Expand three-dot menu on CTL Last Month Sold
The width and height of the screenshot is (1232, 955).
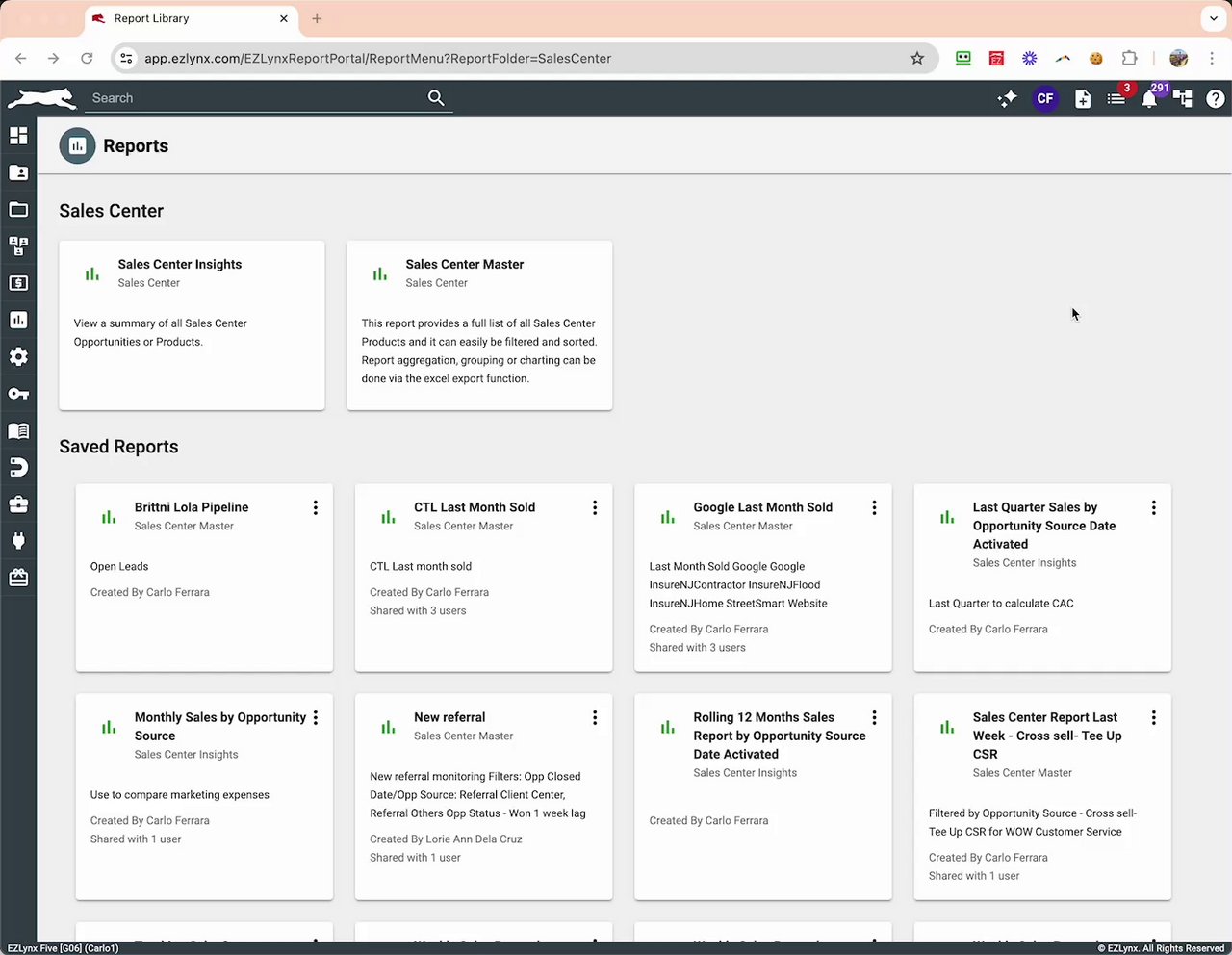point(595,507)
